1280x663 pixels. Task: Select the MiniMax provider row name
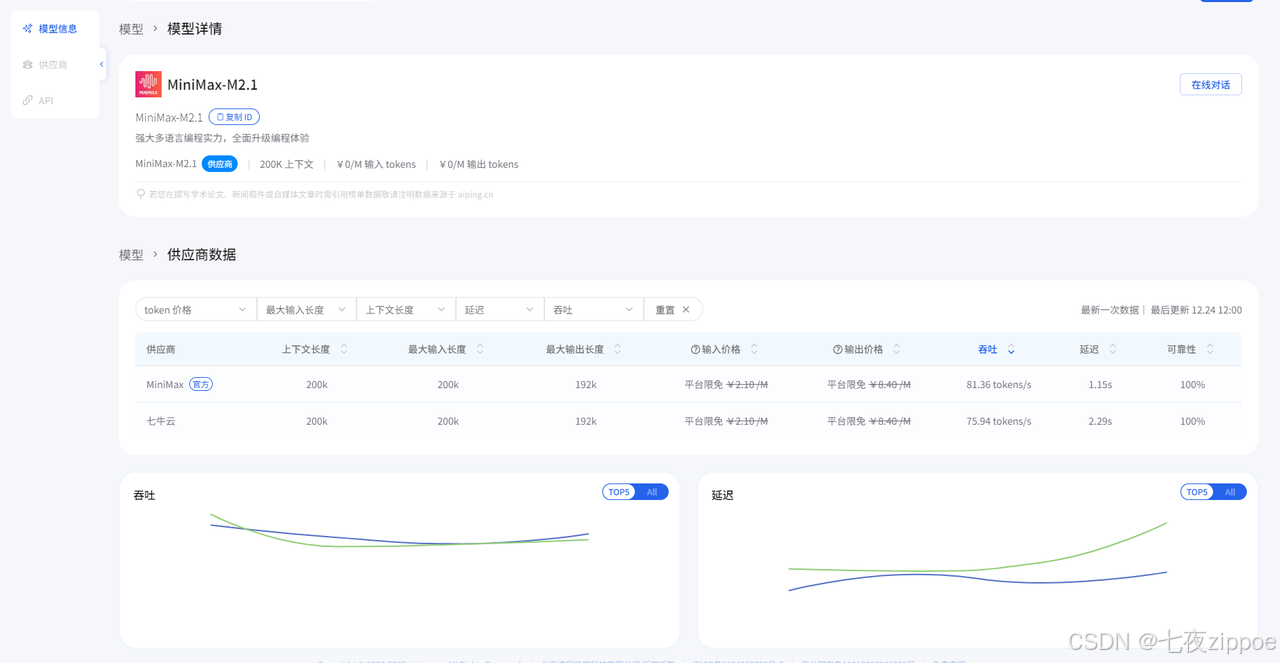pyautogui.click(x=165, y=385)
